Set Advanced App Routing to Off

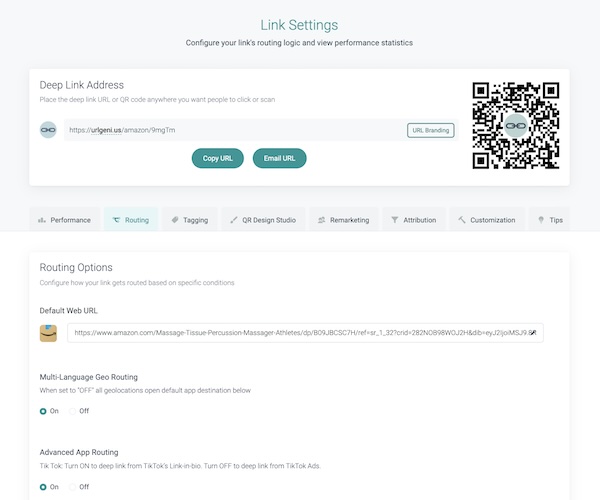pos(72,487)
